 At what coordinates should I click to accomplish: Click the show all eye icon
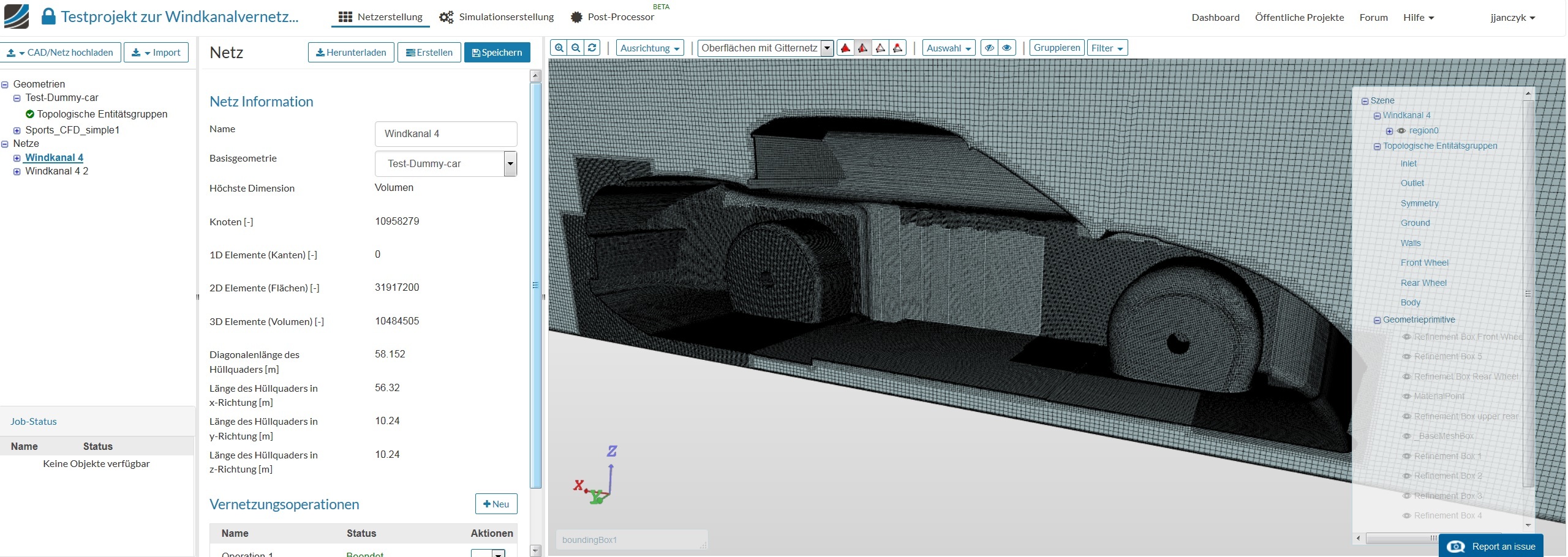click(x=1006, y=48)
